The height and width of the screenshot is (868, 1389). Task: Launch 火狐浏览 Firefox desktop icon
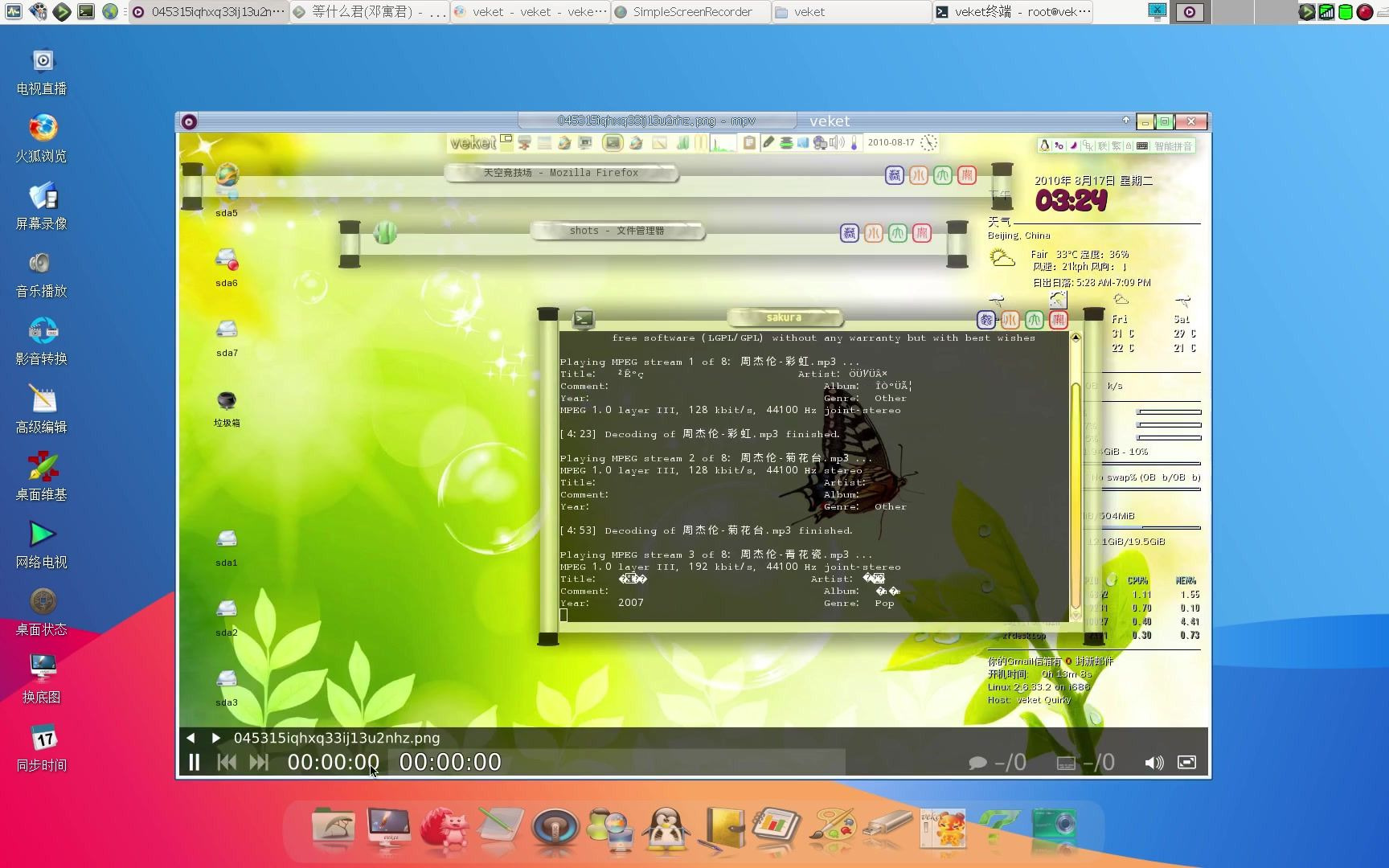42,140
